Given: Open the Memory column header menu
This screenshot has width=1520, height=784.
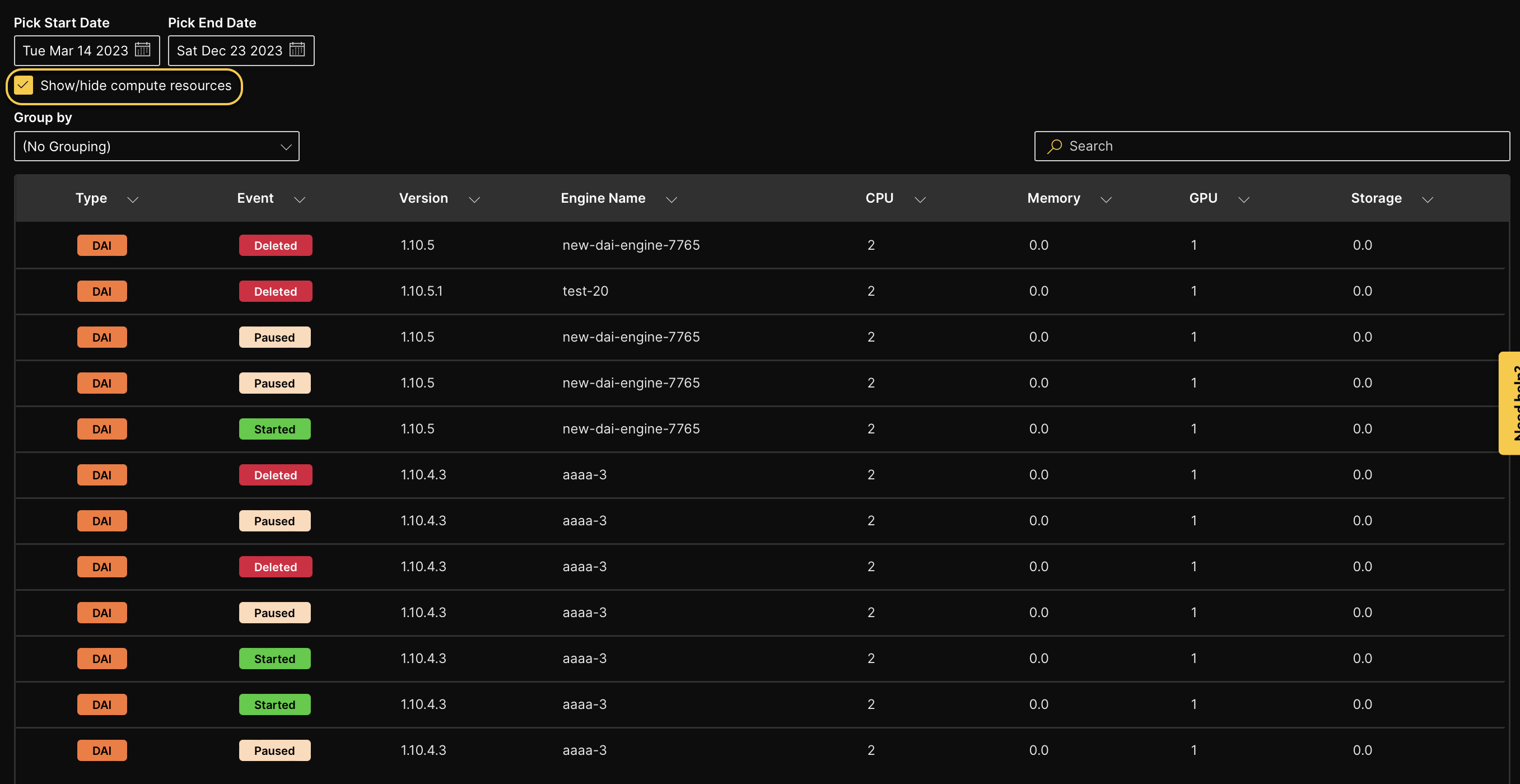Looking at the screenshot, I should tap(1106, 199).
